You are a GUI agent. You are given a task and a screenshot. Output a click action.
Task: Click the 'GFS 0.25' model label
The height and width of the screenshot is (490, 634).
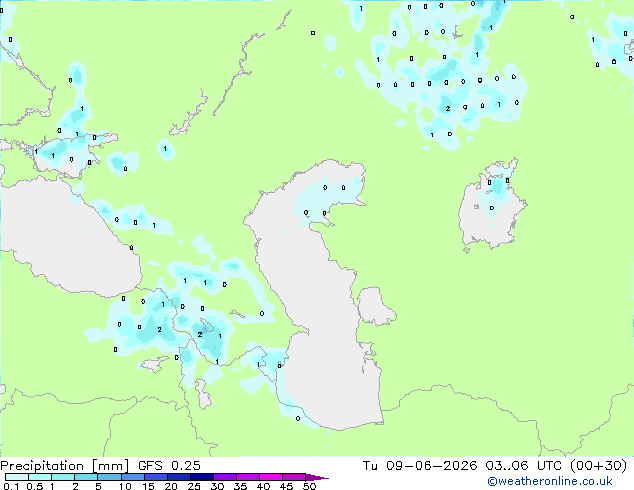(x=169, y=466)
